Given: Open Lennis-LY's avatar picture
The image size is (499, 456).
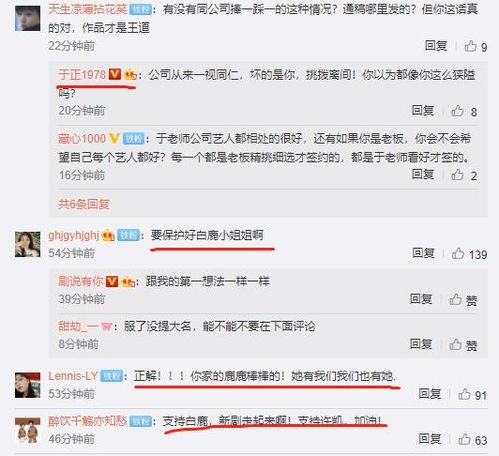Looking at the screenshot, I should tap(28, 385).
